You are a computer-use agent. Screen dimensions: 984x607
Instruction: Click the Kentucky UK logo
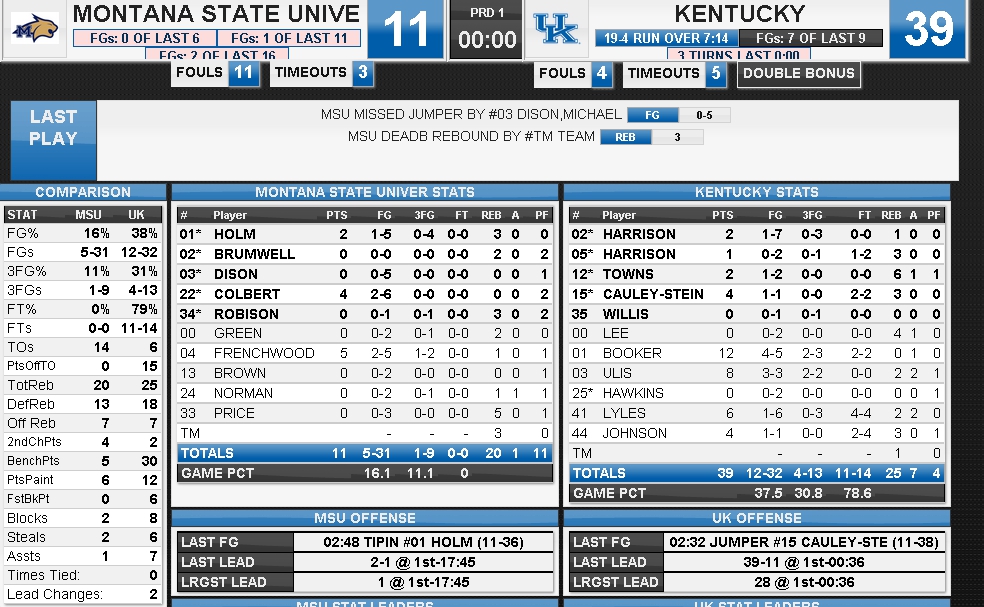tap(556, 30)
